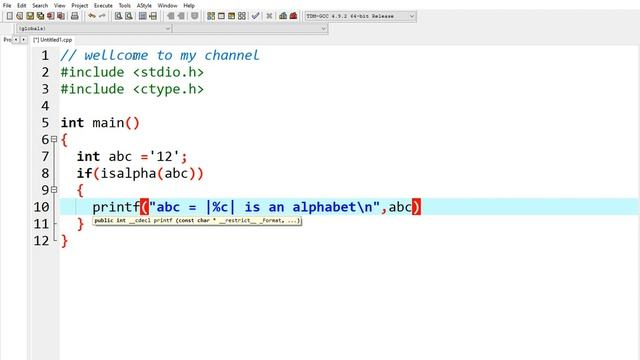Viewport: 640px width, 360px height.
Task: Click the Redo arrow icon
Action: pyautogui.click(x=102, y=16)
